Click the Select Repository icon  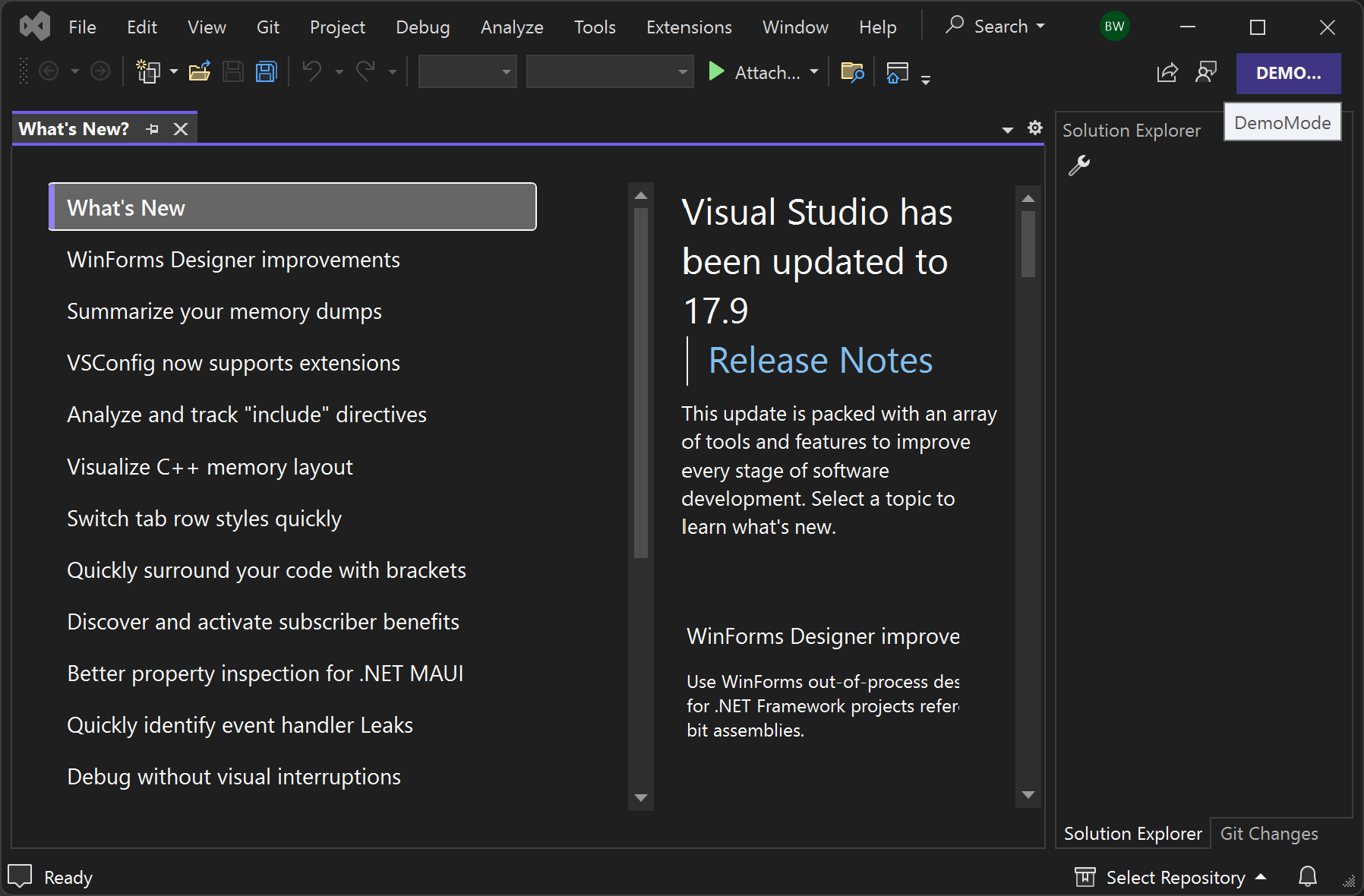coord(1085,877)
